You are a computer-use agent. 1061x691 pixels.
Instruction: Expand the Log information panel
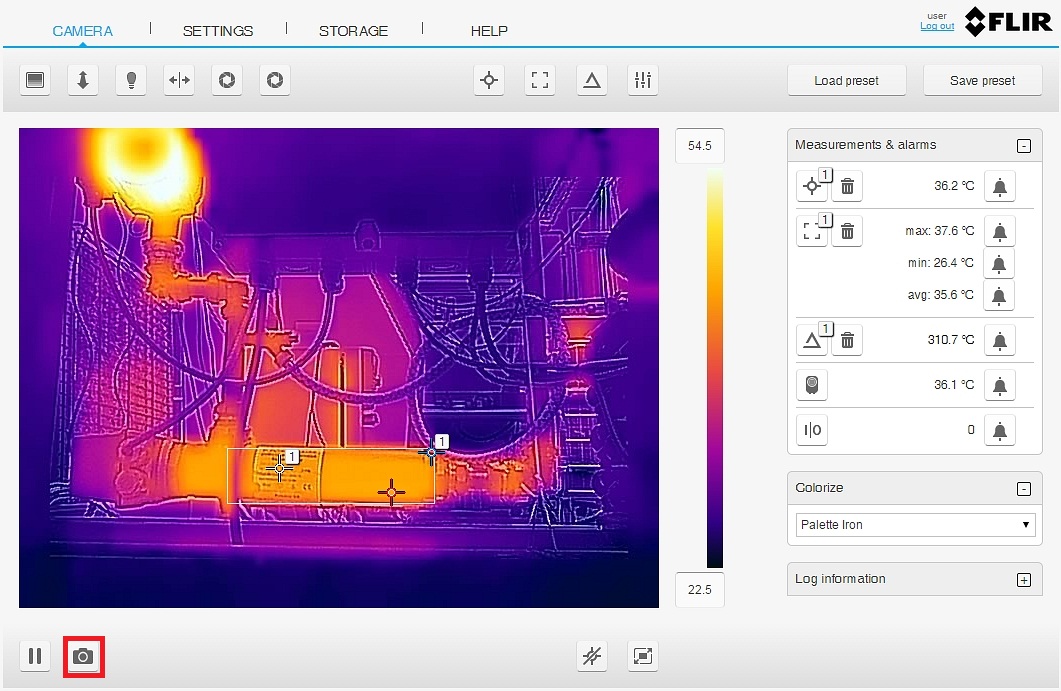pyautogui.click(x=1023, y=580)
